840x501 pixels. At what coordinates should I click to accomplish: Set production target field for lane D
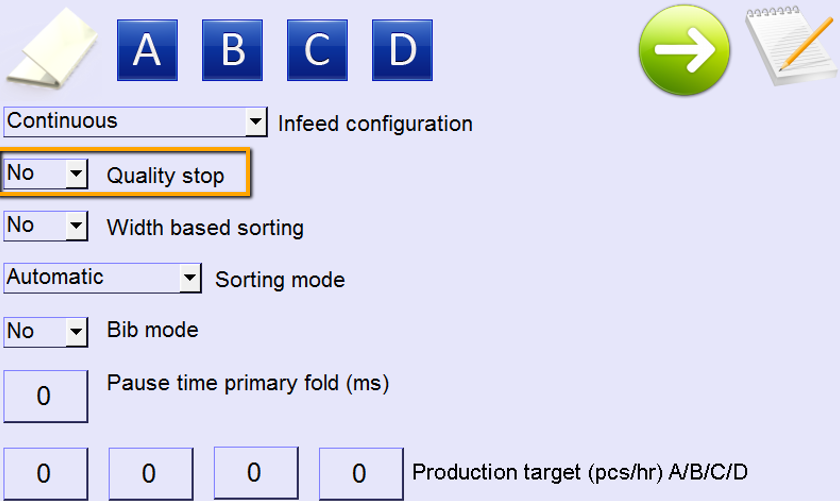click(x=360, y=473)
